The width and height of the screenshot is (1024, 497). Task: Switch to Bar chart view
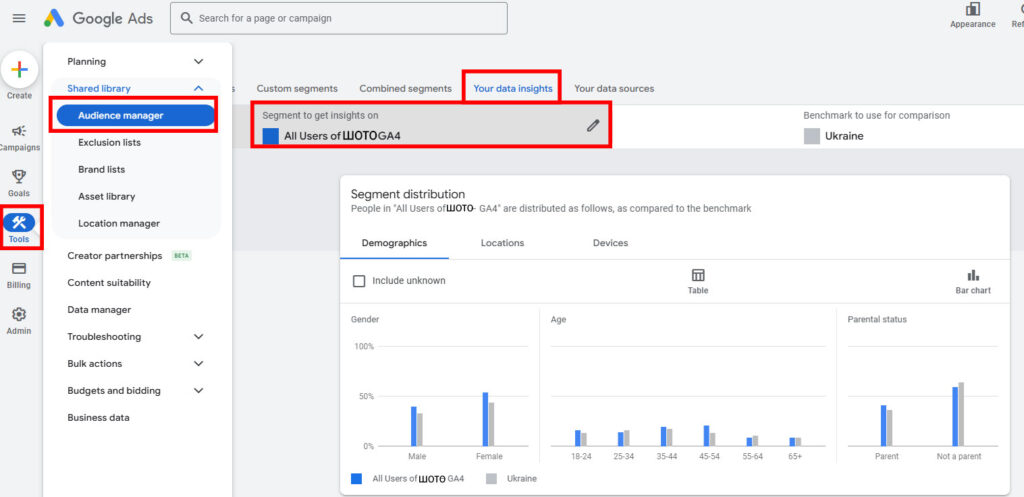972,275
